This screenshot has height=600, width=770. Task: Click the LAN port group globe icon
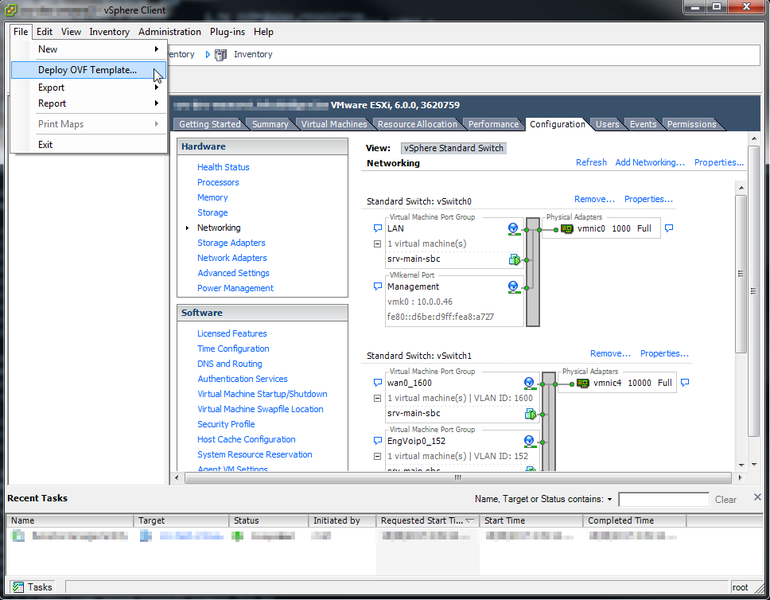(x=513, y=229)
